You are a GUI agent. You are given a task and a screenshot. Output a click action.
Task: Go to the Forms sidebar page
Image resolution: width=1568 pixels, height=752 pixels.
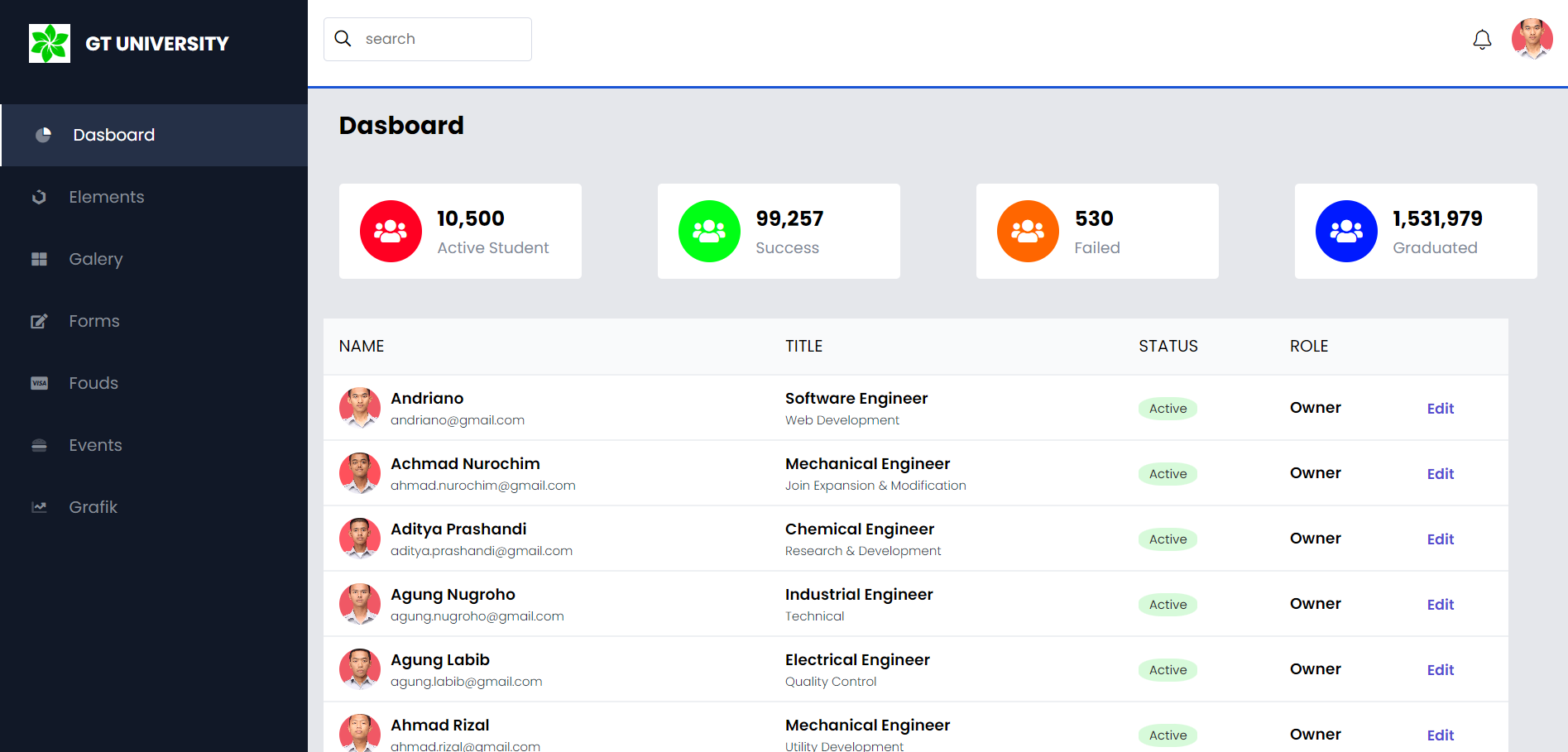[x=94, y=321]
